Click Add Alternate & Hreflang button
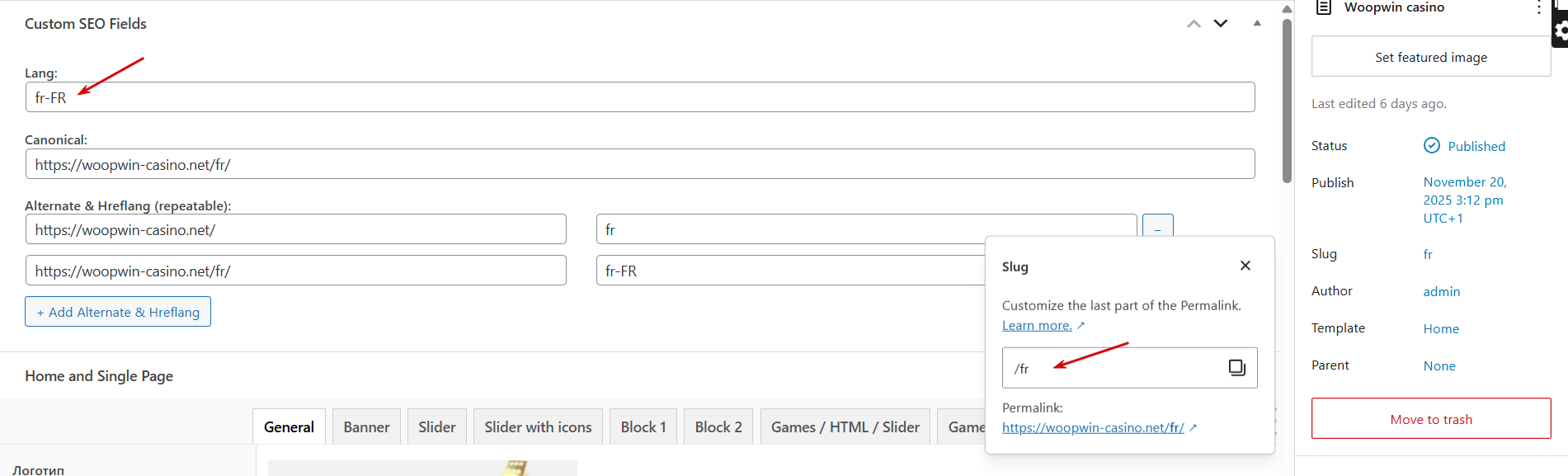 click(x=118, y=312)
